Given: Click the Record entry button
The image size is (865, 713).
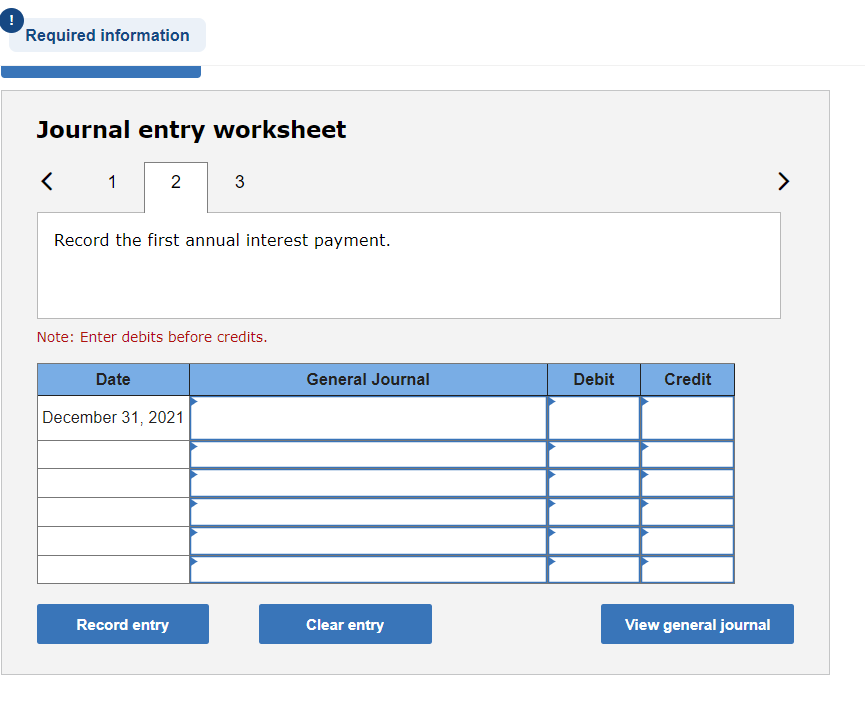Looking at the screenshot, I should click(122, 623).
